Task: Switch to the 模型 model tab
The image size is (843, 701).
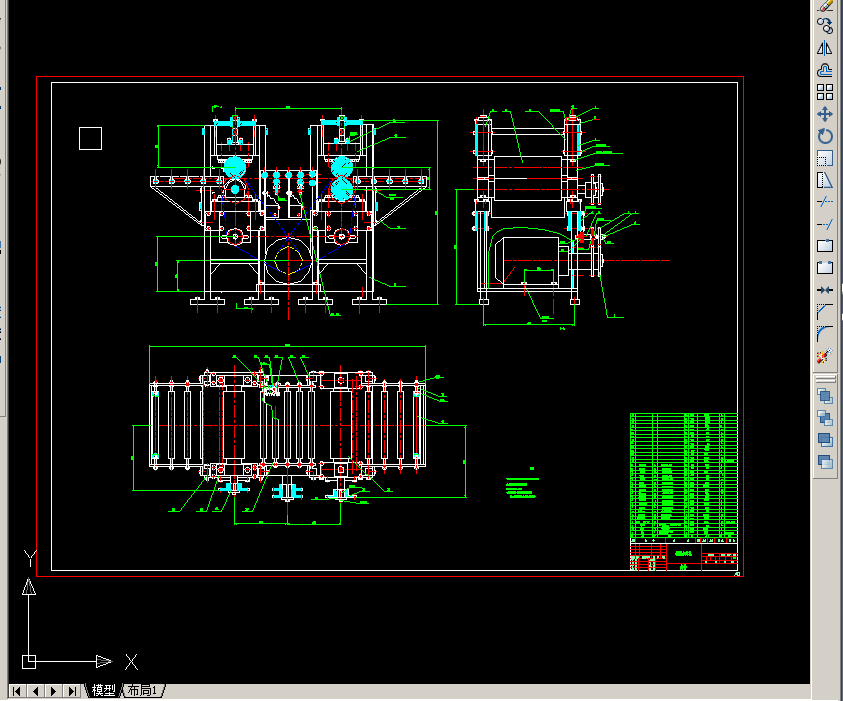Action: point(103,690)
